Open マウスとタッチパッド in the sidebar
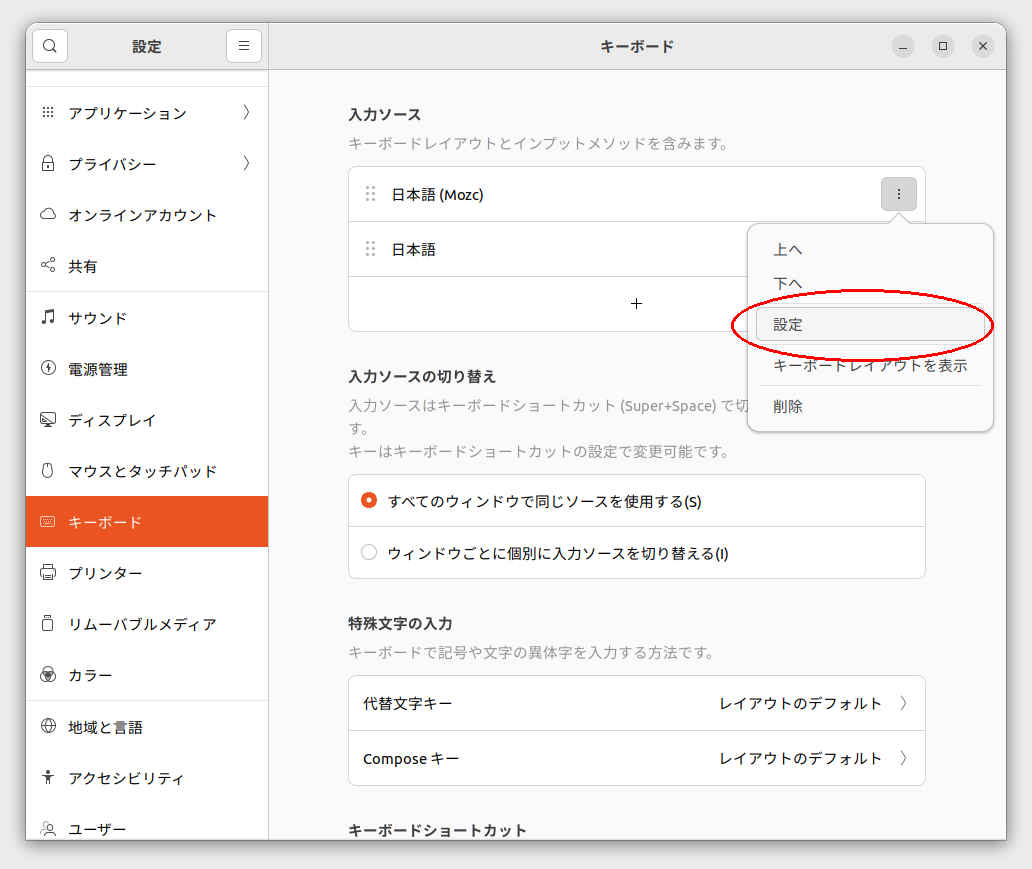The image size is (1032, 869). coord(143,471)
